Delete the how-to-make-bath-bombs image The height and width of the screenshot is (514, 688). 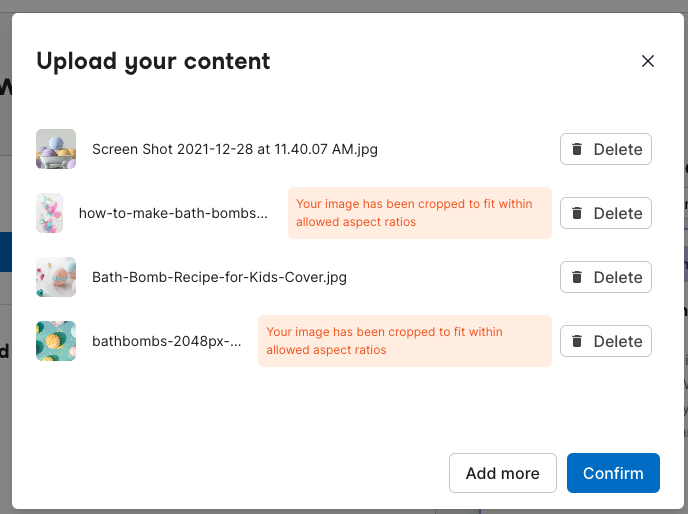pyautogui.click(x=606, y=213)
